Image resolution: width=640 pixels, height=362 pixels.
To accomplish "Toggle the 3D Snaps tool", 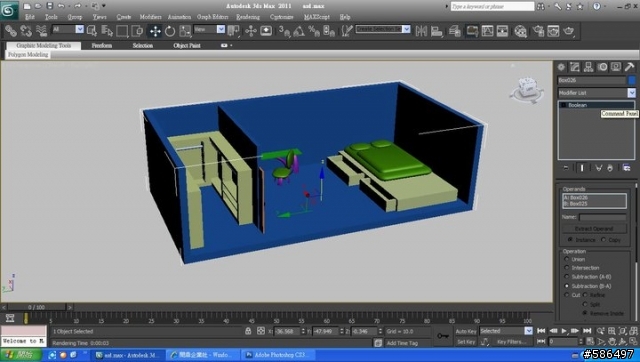I will tap(284, 31).
